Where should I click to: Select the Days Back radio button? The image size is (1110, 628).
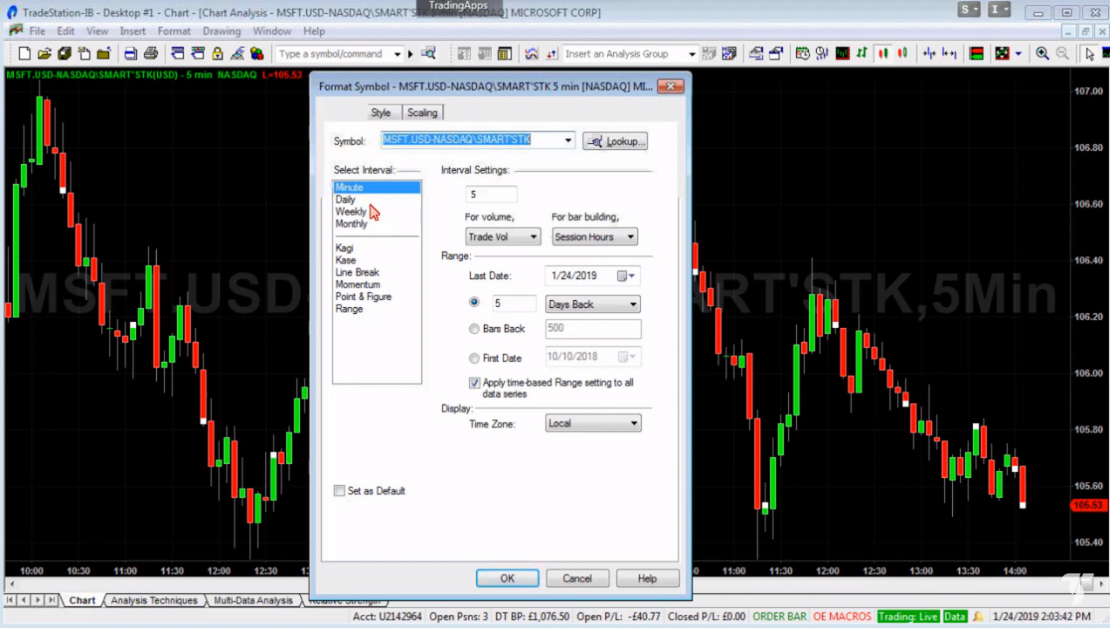tap(474, 302)
